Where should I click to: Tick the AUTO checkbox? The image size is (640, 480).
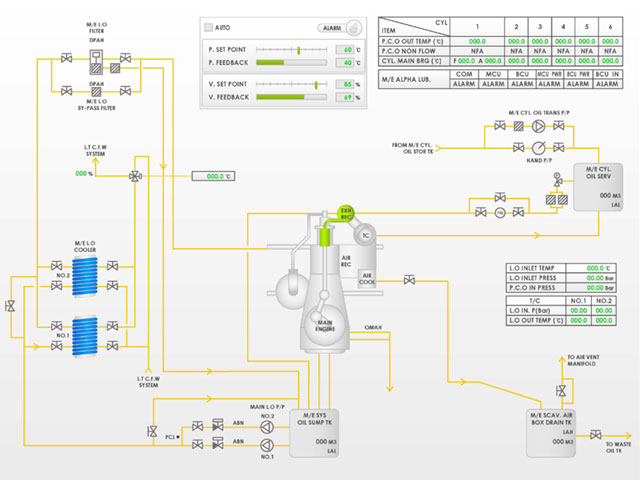tap(209, 27)
